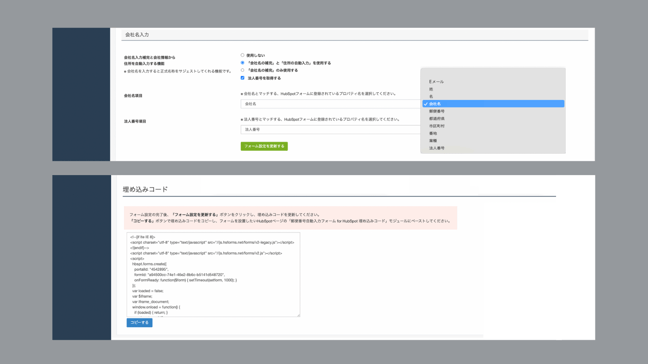This screenshot has width=648, height=364.
Task: Click inside the embed code text area
Action: (213, 275)
